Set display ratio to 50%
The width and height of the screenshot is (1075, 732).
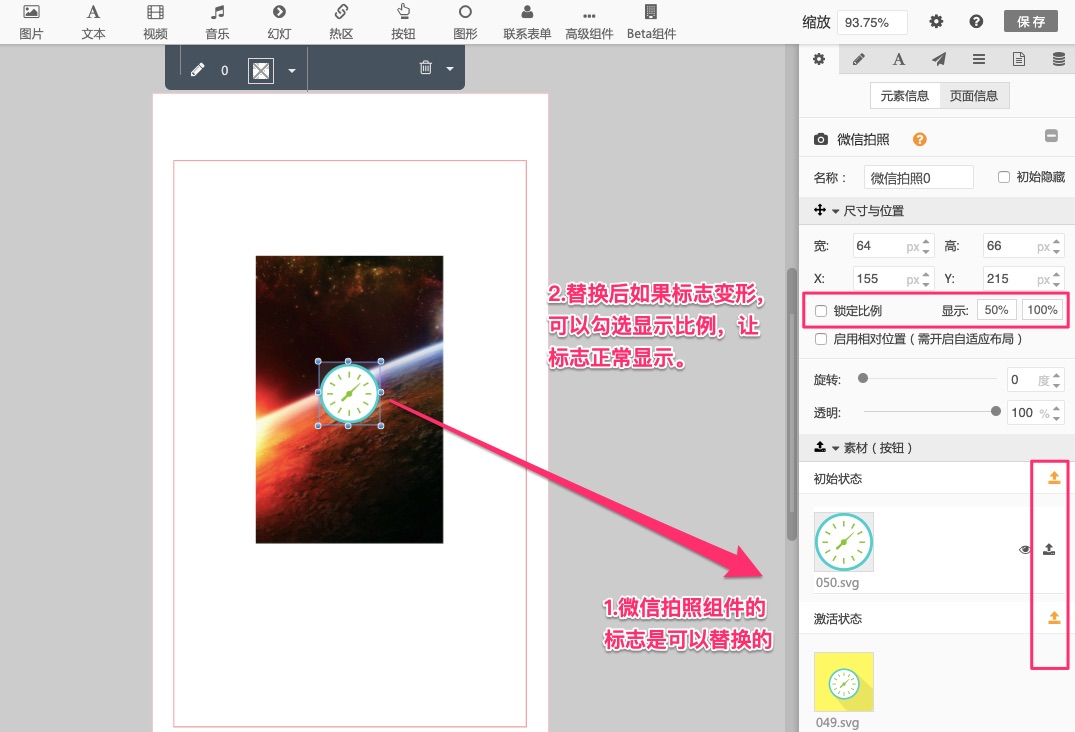[997, 310]
